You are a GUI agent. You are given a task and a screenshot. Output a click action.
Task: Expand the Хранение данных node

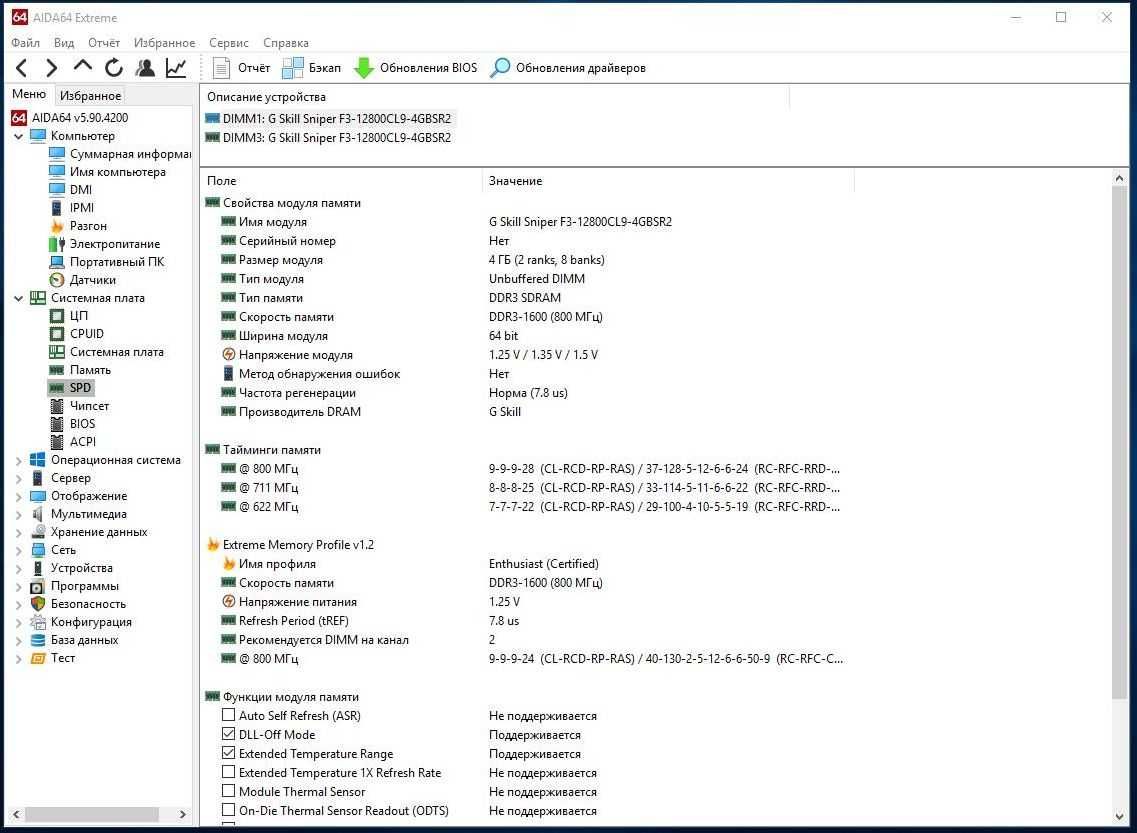(x=19, y=533)
